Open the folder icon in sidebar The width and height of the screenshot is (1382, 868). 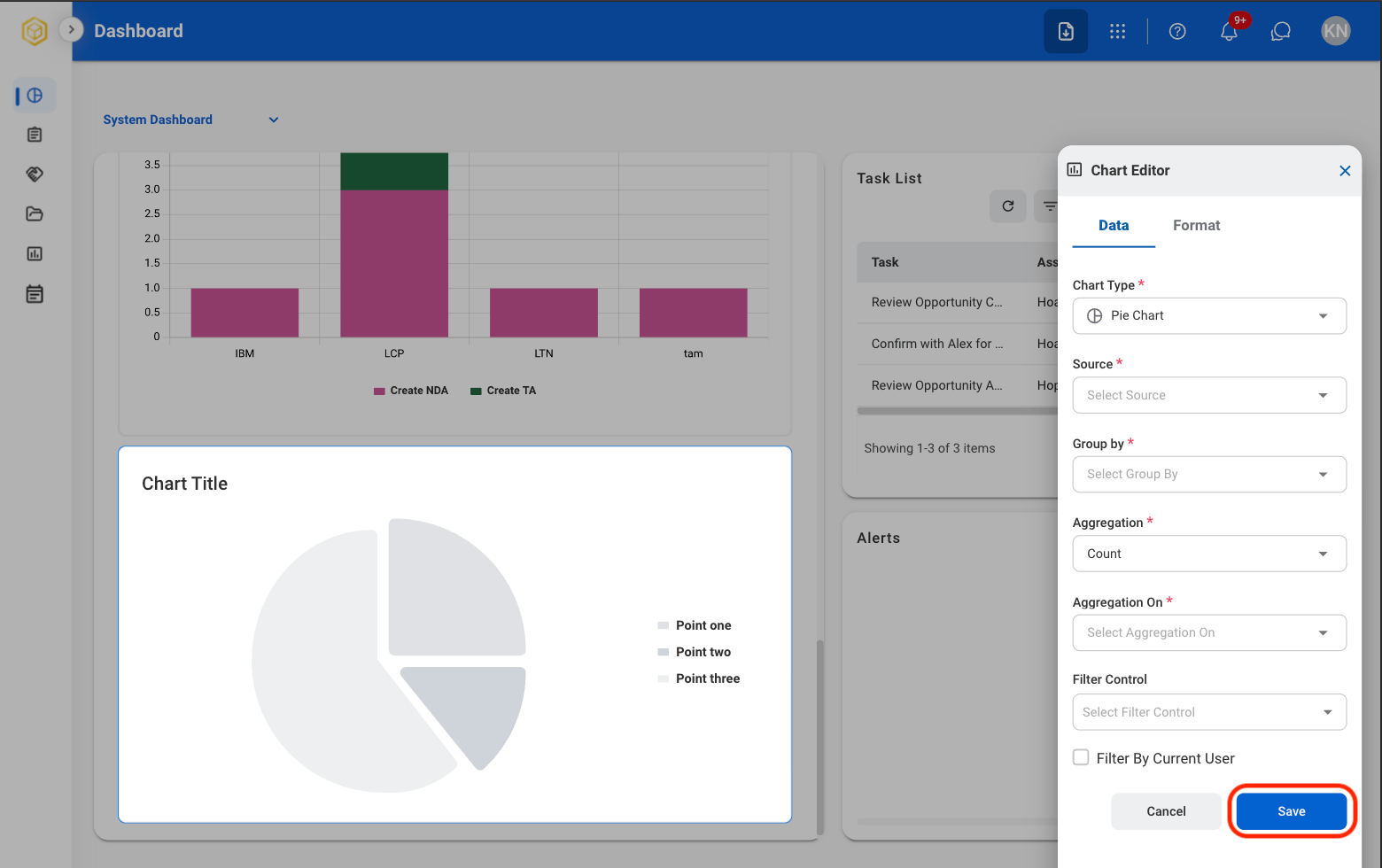[x=35, y=213]
